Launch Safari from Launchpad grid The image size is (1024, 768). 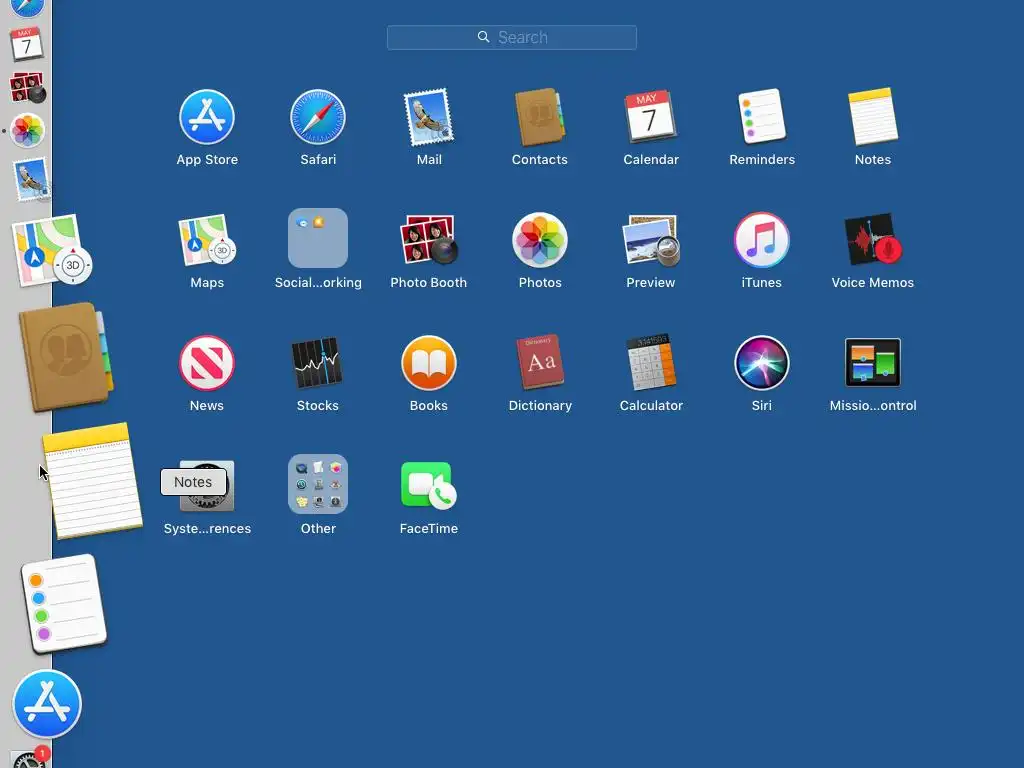(318, 118)
